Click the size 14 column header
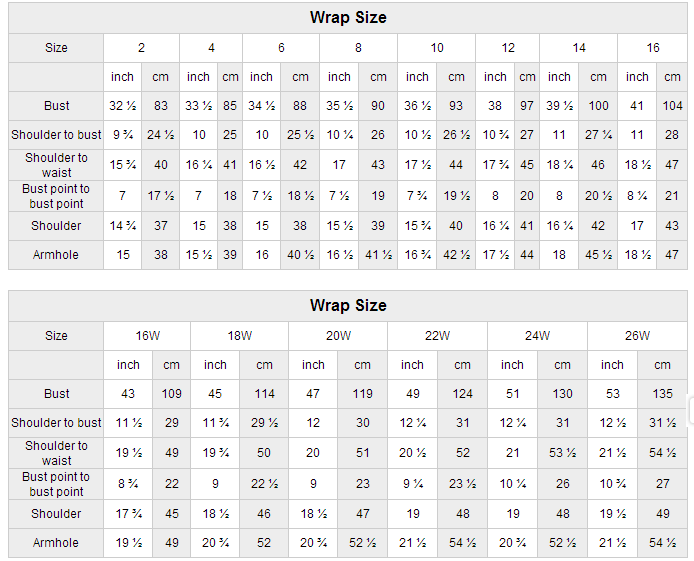Image resolution: width=694 pixels, height=561 pixels. click(x=579, y=48)
